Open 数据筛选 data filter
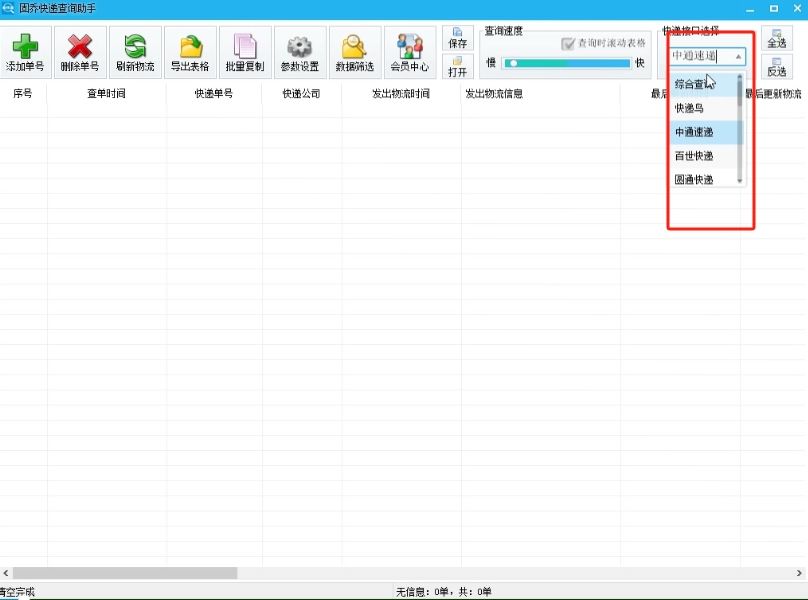The image size is (808, 600). (x=355, y=52)
